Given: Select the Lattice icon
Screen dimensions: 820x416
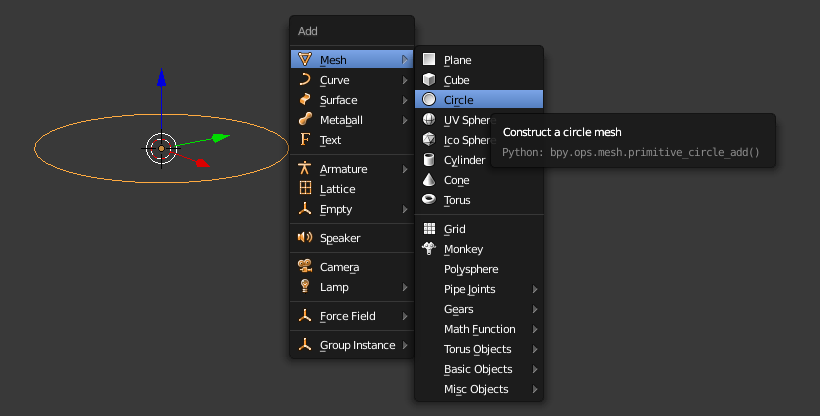Looking at the screenshot, I should tap(305, 188).
